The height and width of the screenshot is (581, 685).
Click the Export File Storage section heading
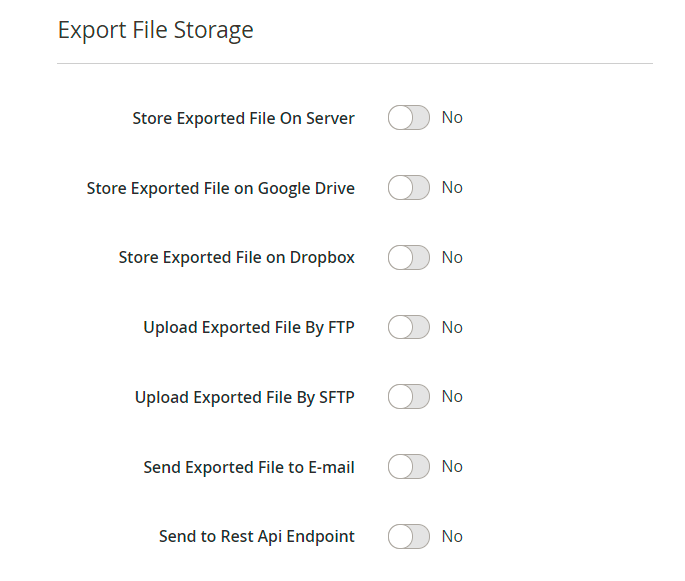tap(155, 30)
